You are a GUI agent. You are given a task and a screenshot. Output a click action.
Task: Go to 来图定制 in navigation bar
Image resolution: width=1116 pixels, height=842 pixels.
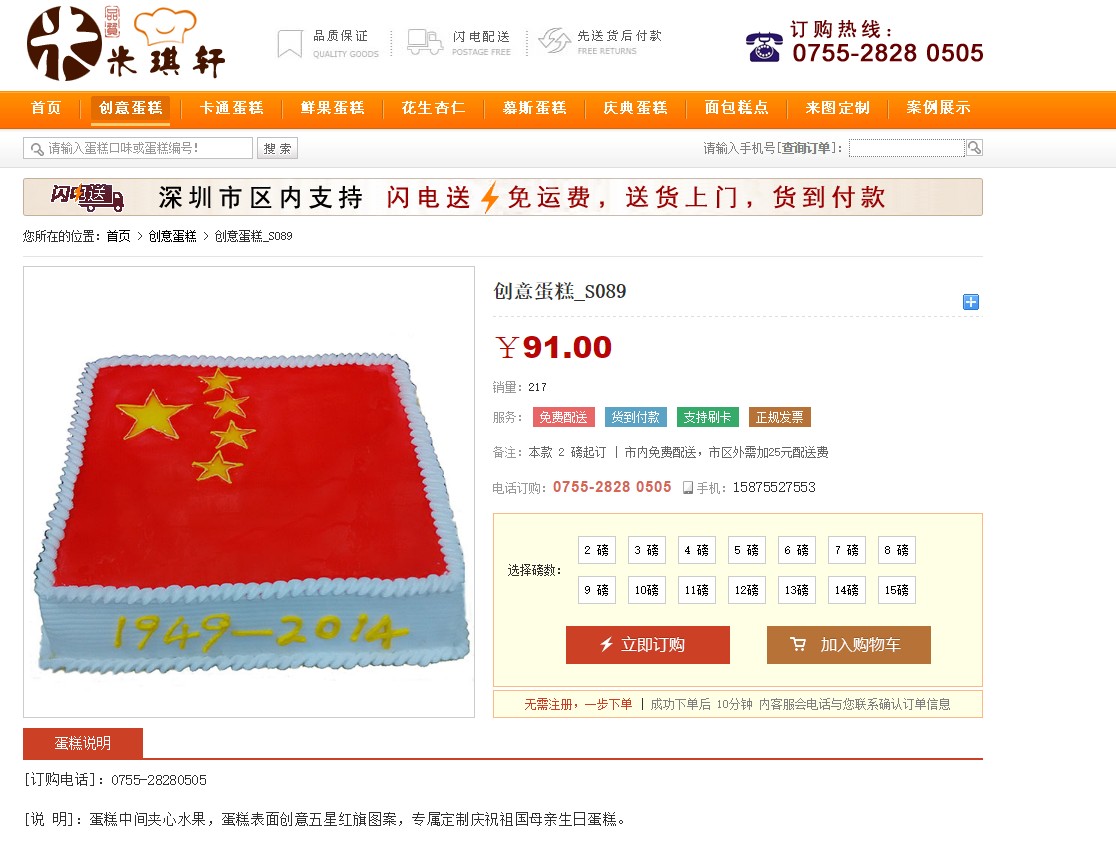[838, 108]
